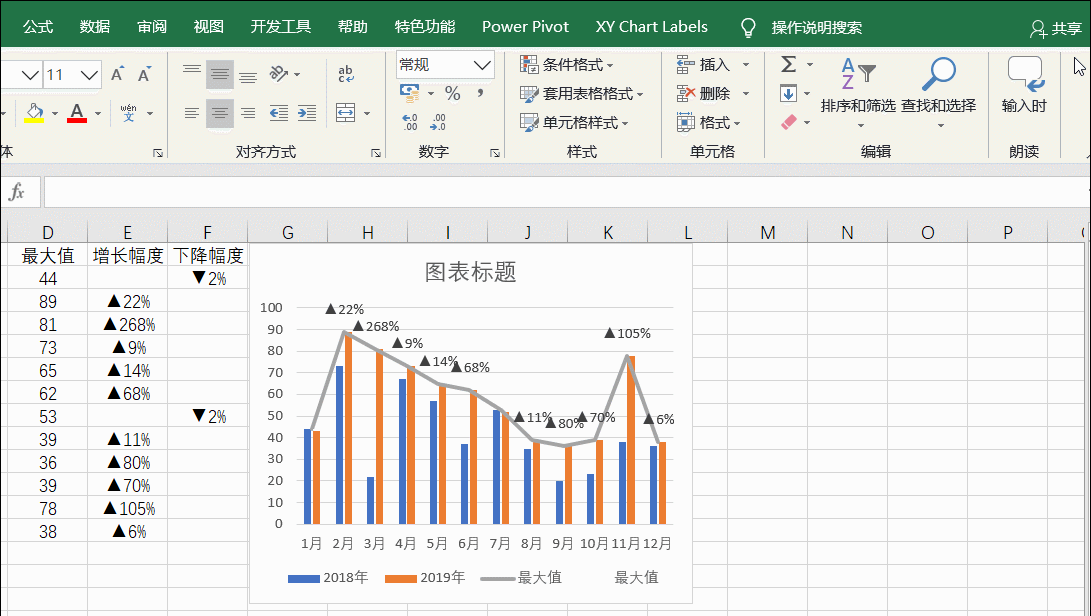
Task: Open font settings dialog launcher
Action: [x=158, y=152]
